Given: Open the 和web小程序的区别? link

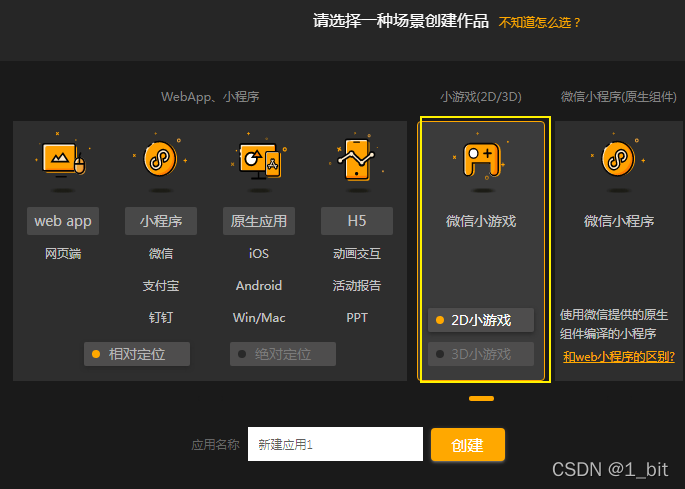Looking at the screenshot, I should [x=619, y=357].
